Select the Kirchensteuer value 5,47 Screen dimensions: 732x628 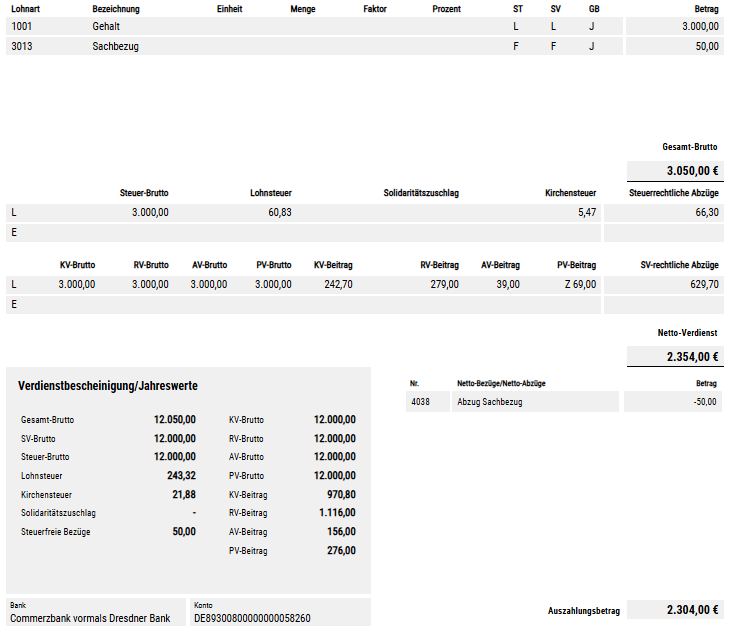[x=586, y=212]
